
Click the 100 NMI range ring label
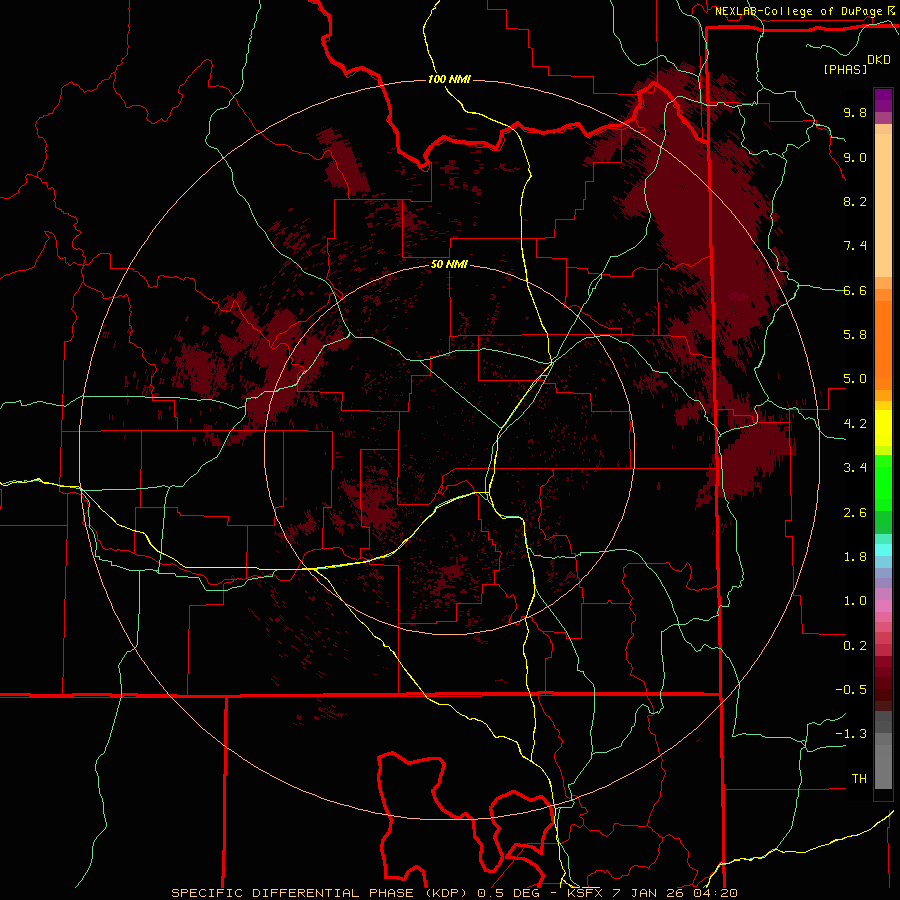point(449,79)
